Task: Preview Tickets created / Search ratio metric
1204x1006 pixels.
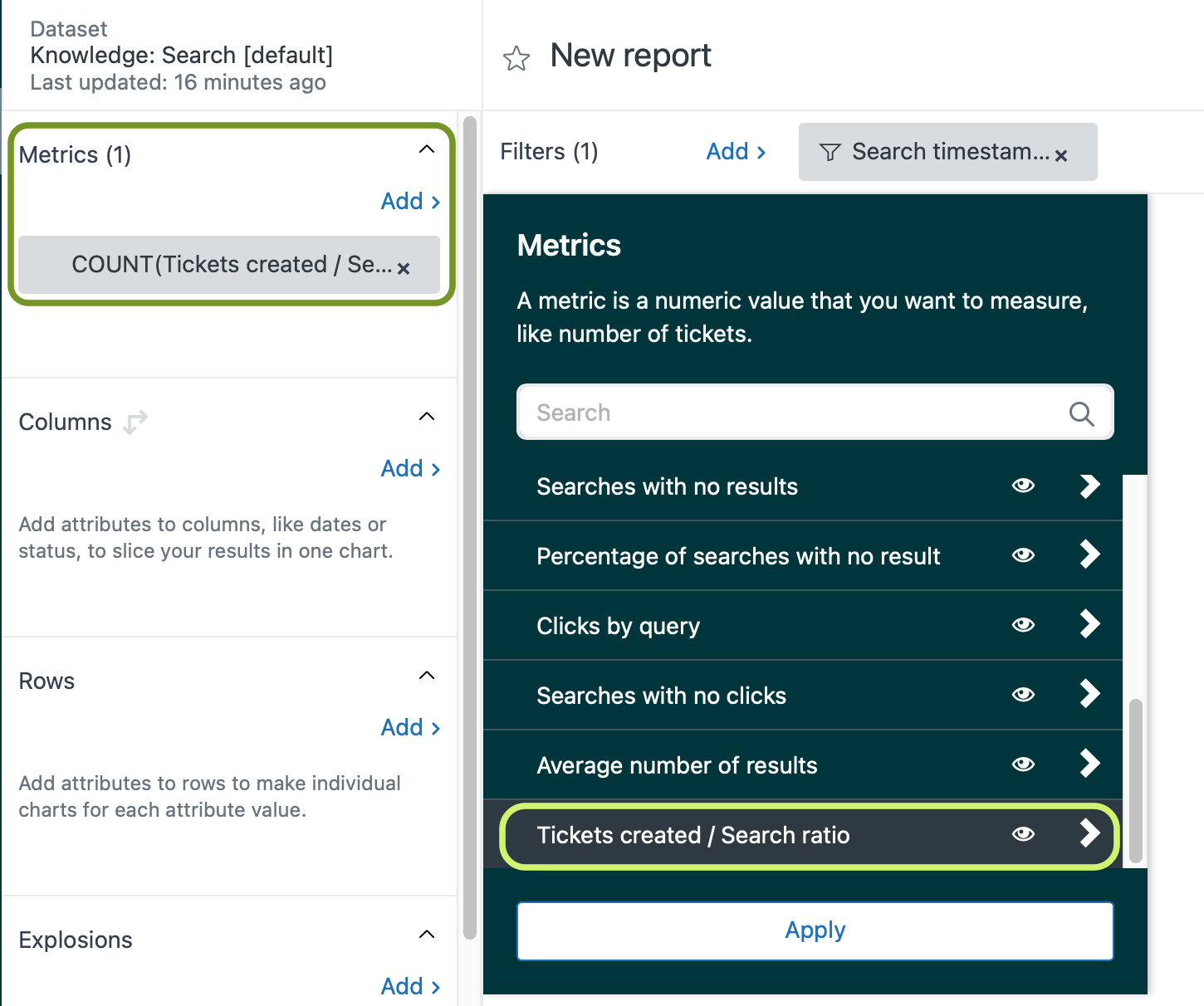Action: [1023, 834]
